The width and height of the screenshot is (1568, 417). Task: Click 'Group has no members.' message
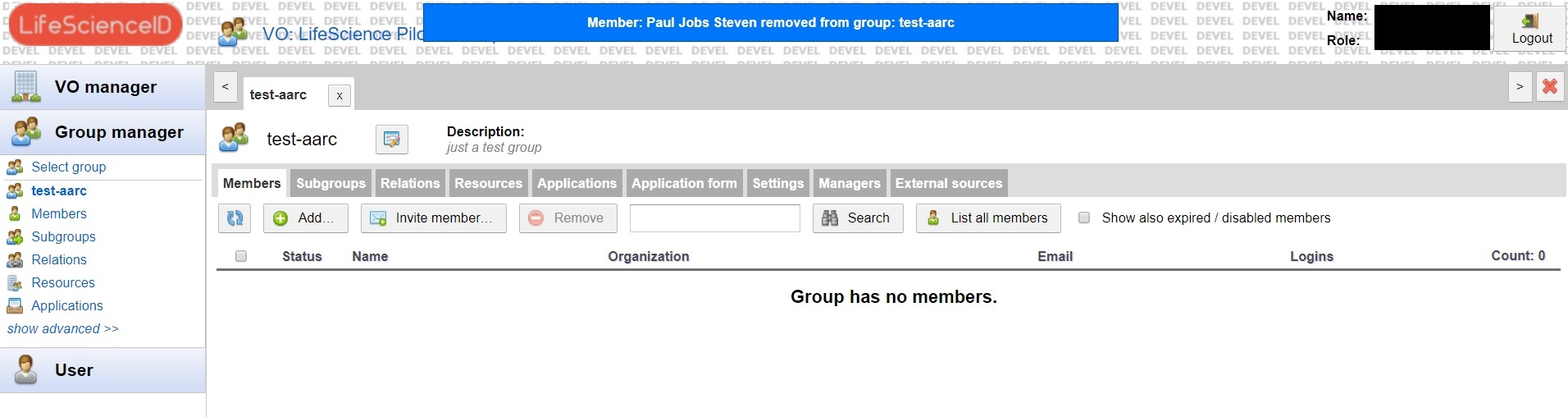point(894,296)
